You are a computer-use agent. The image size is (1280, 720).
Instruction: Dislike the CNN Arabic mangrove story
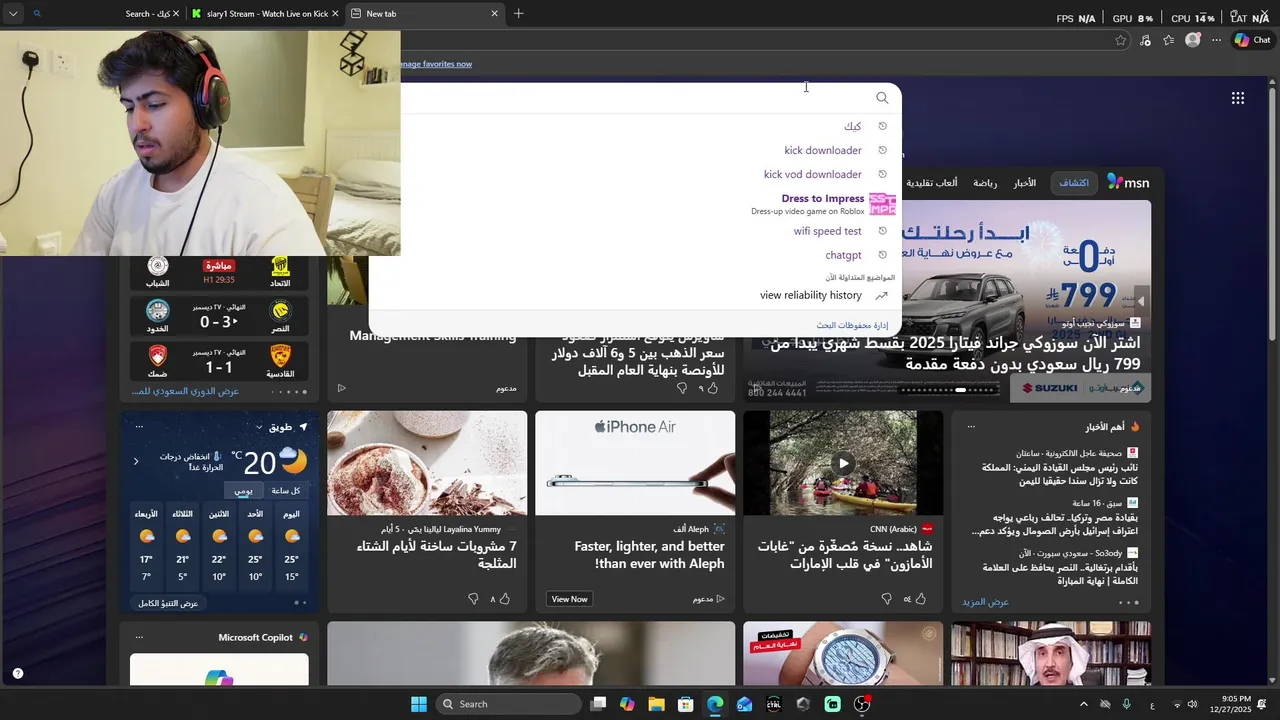pos(886,599)
